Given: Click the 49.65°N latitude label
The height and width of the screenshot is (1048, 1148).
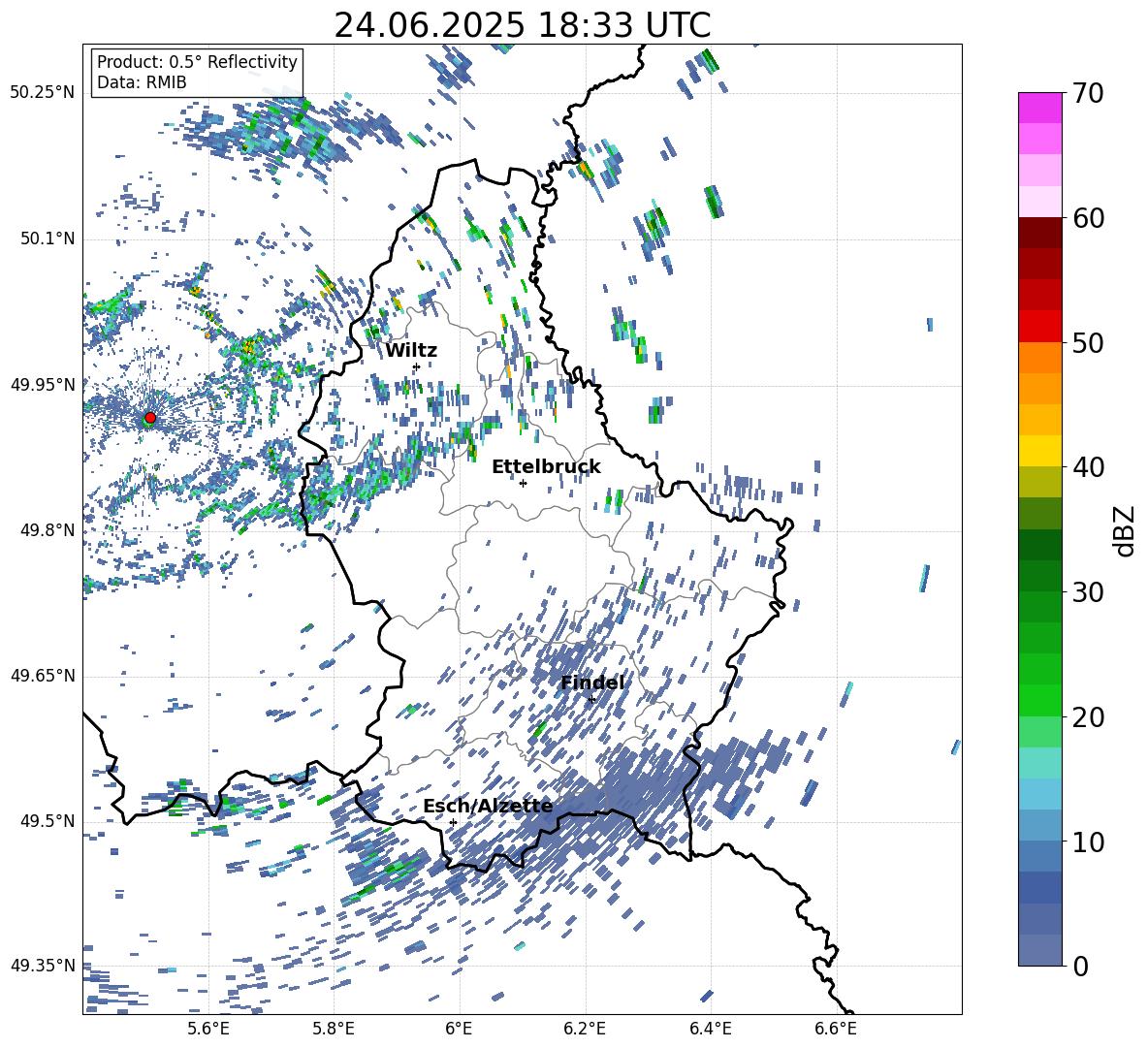Looking at the screenshot, I should 42,676.
